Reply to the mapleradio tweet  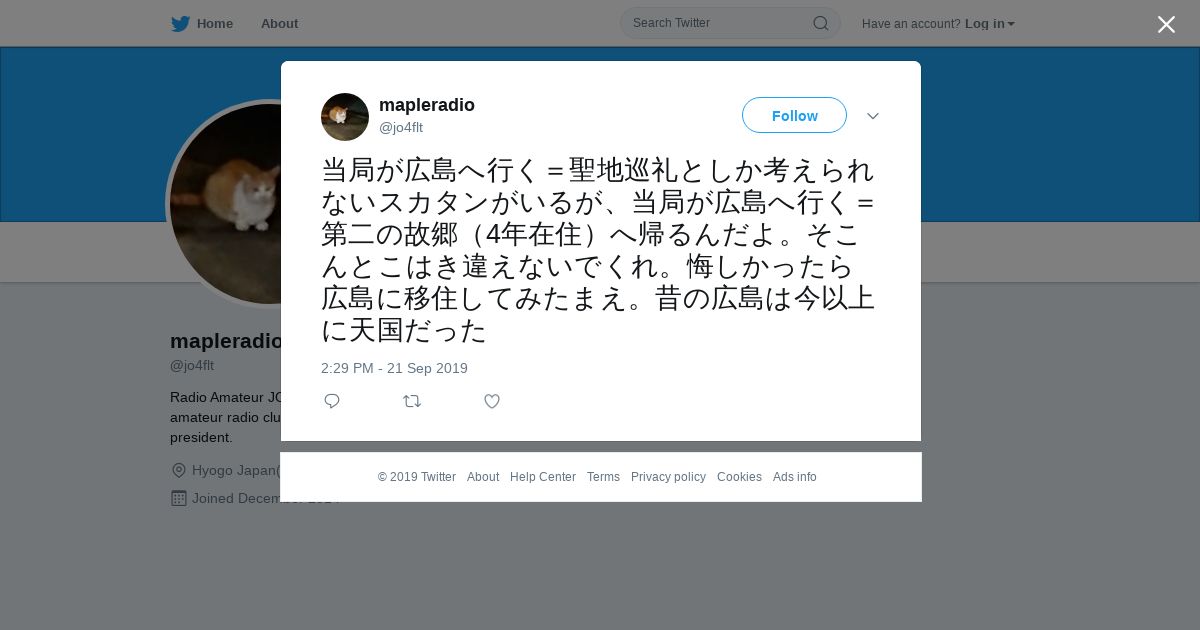click(x=332, y=401)
